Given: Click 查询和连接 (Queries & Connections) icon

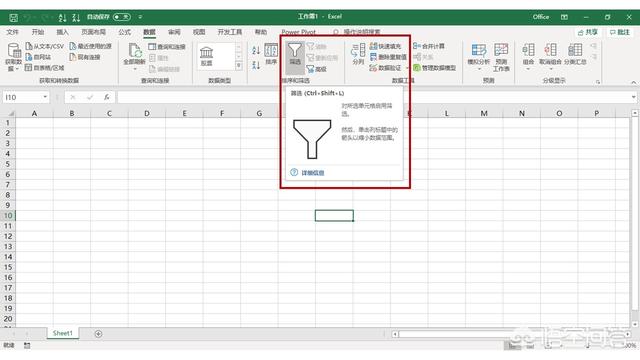Looking at the screenshot, I should pos(152,47).
